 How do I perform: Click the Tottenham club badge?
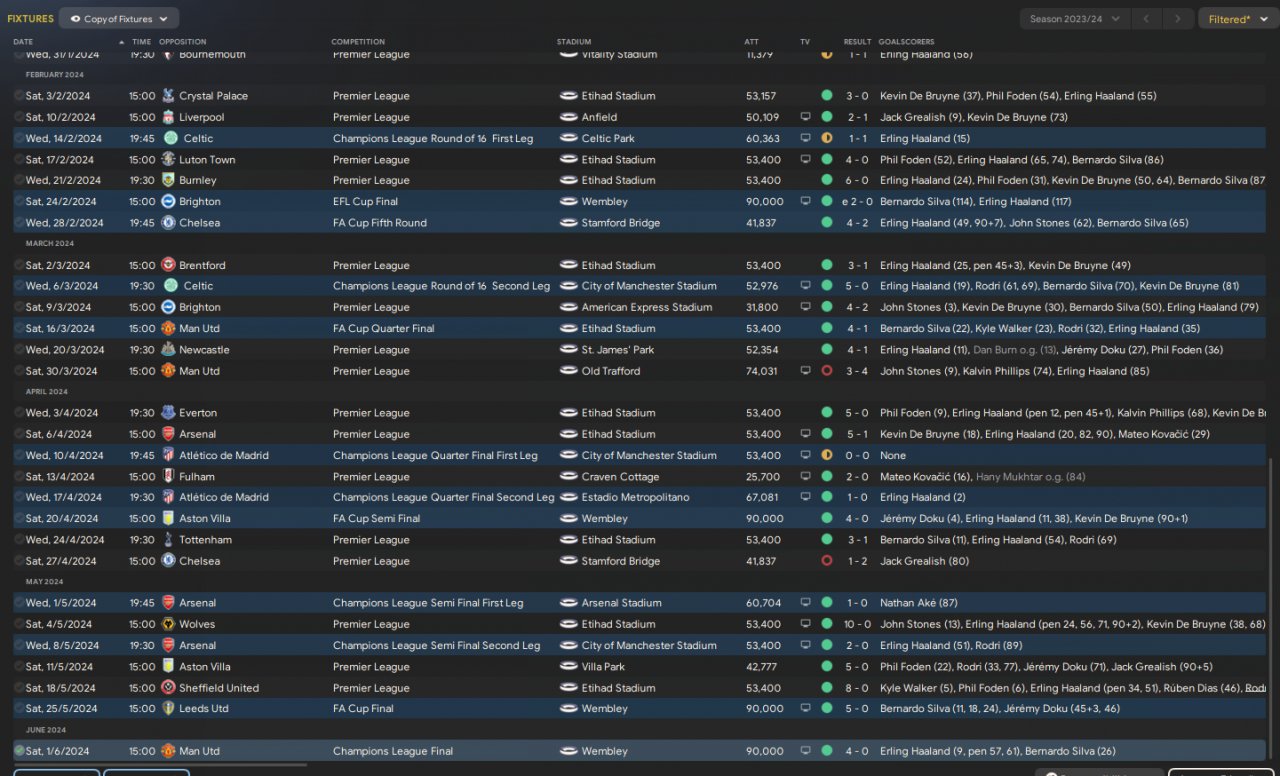point(169,540)
